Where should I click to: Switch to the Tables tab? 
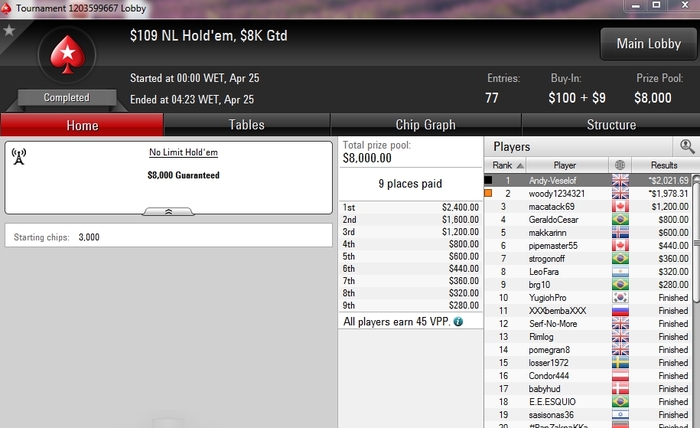coord(247,125)
